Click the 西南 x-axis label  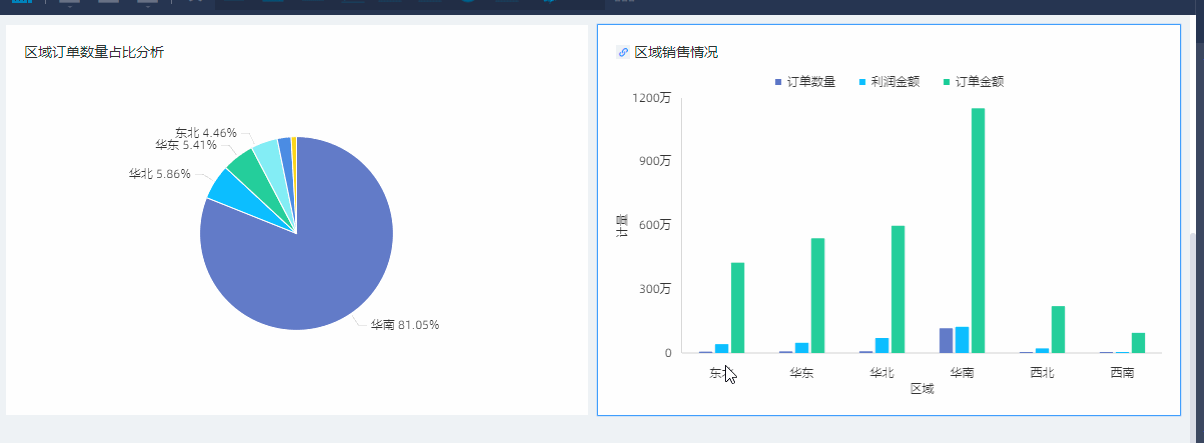coord(1122,373)
